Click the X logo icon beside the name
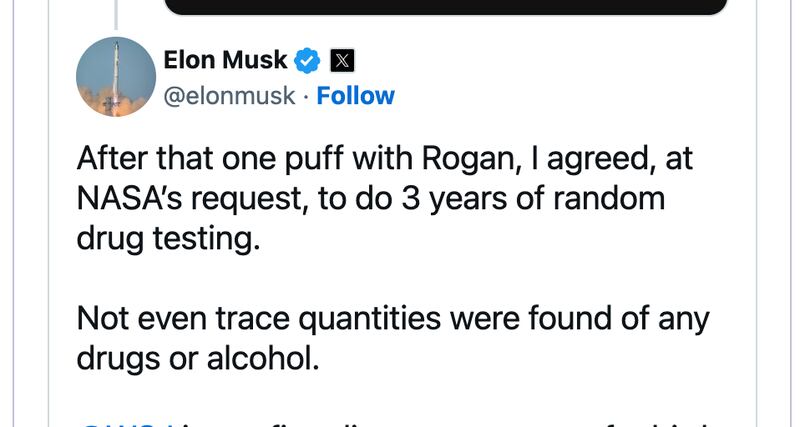 (x=342, y=61)
